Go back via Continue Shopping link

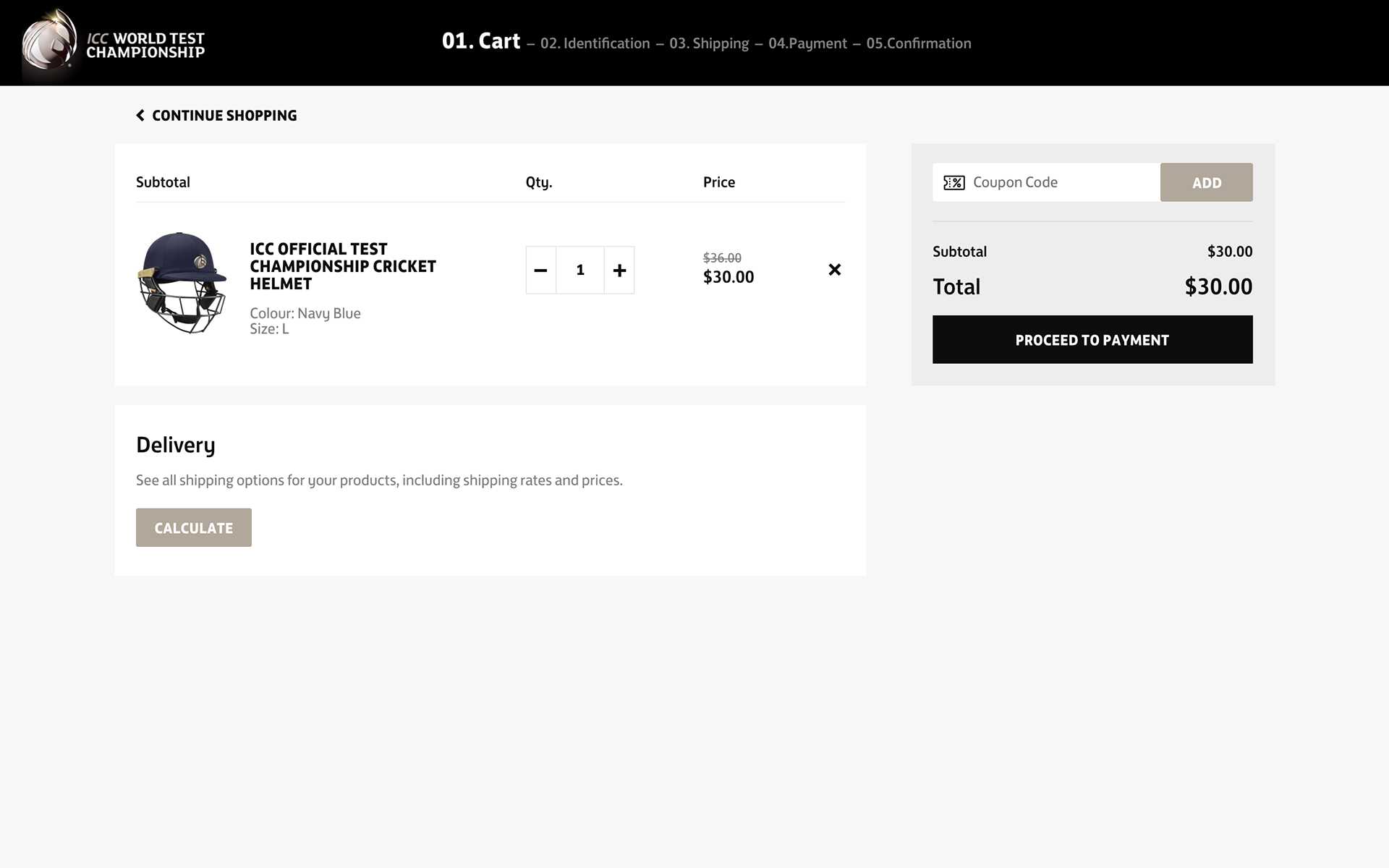click(x=224, y=116)
